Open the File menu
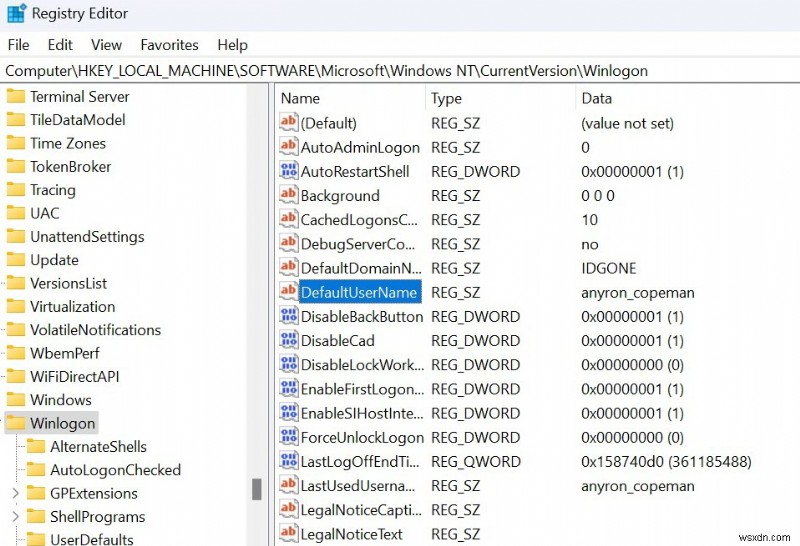 pyautogui.click(x=18, y=45)
